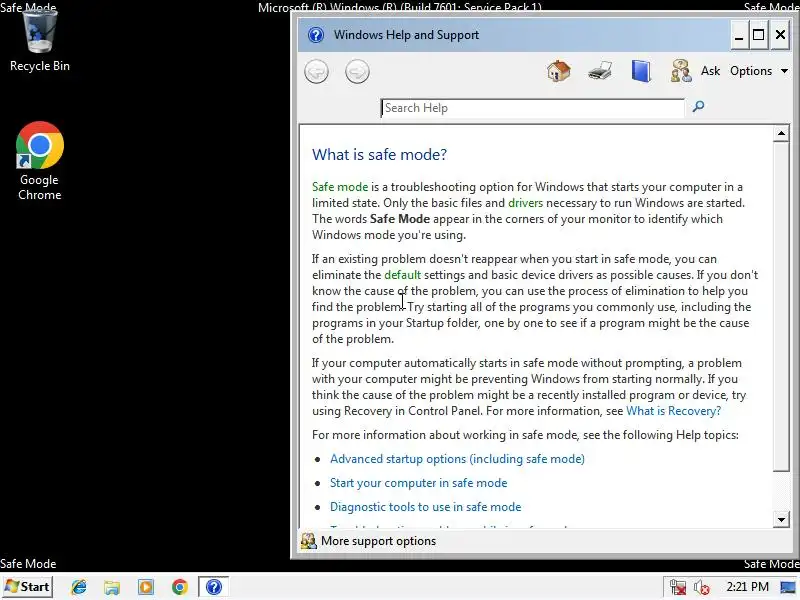Image resolution: width=800 pixels, height=600 pixels.
Task: Open the 'What is Recovery?' link
Action: [x=673, y=411]
